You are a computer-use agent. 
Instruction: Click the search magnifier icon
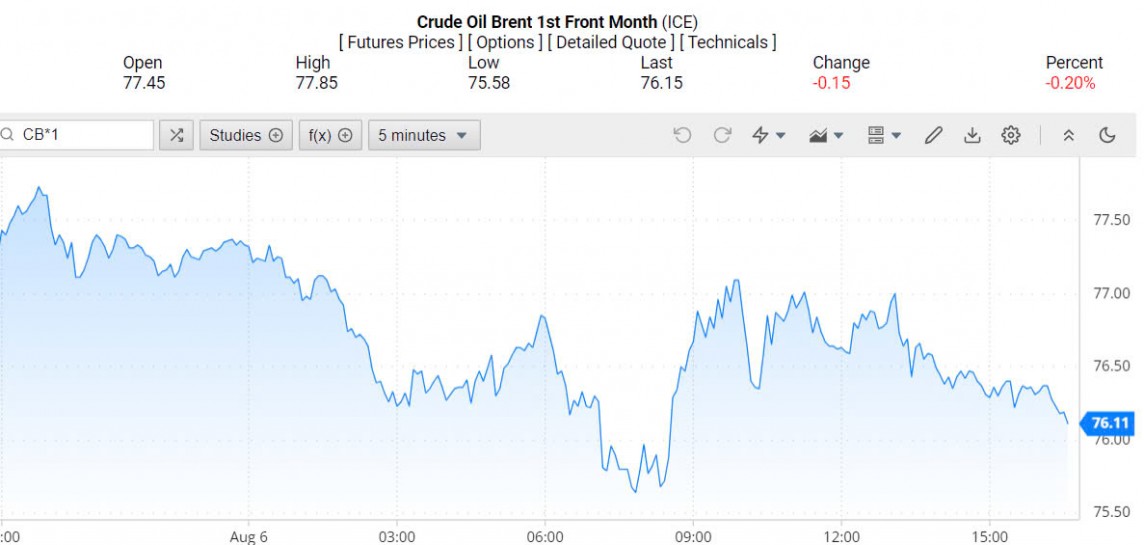(x=7, y=135)
